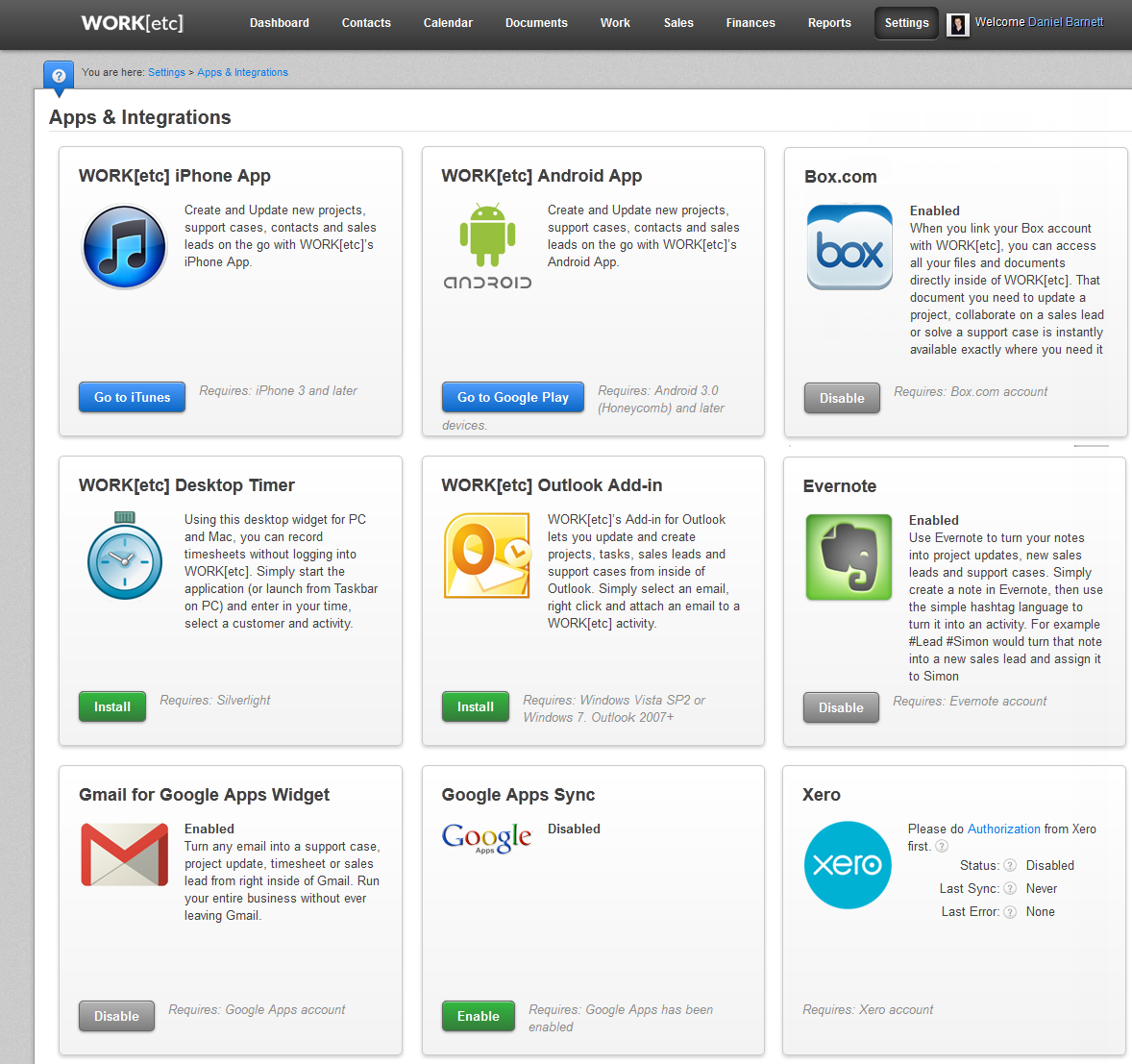Disable the Evernote integration
The height and width of the screenshot is (1064, 1132).
(x=841, y=707)
